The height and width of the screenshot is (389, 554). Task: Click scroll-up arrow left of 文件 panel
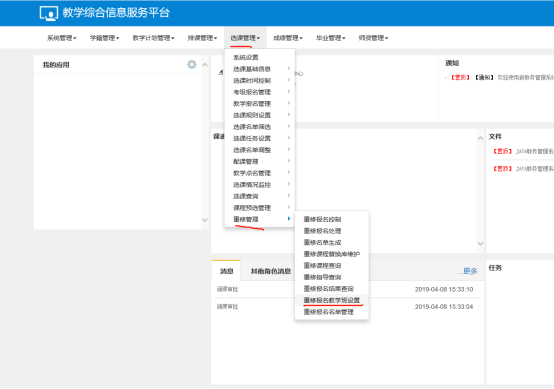tap(480, 138)
